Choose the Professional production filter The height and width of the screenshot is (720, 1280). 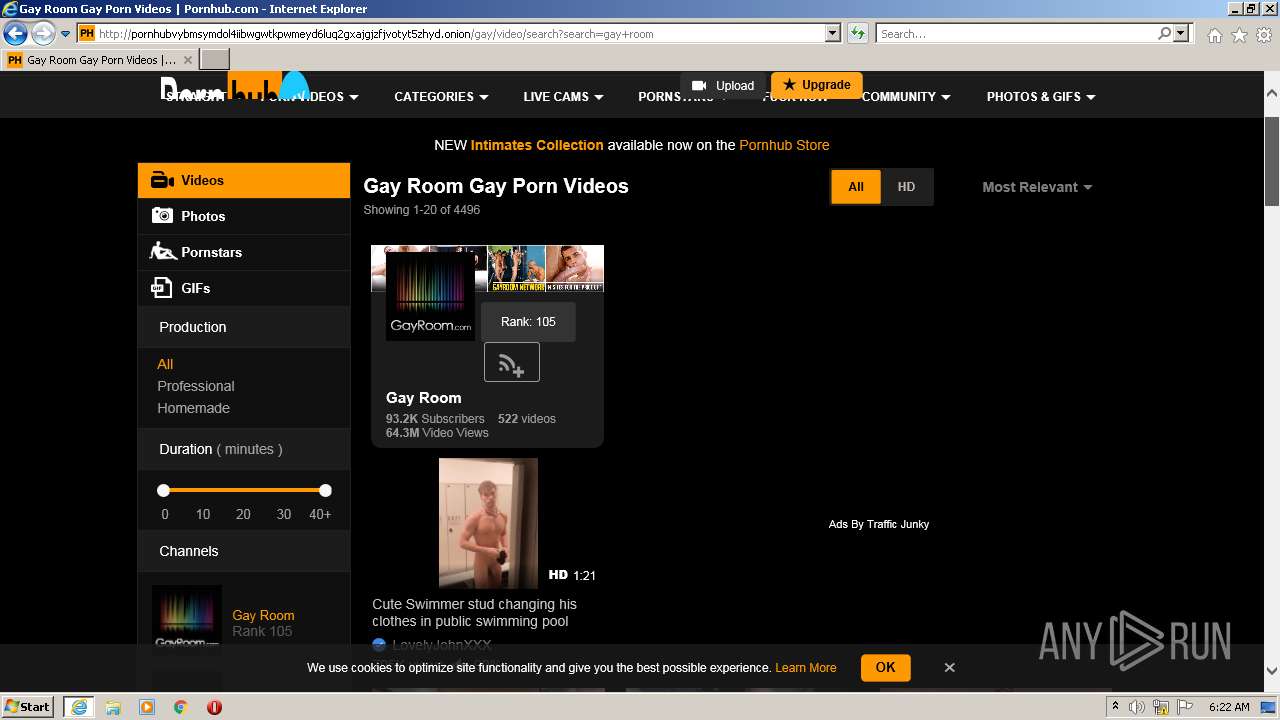pos(196,386)
